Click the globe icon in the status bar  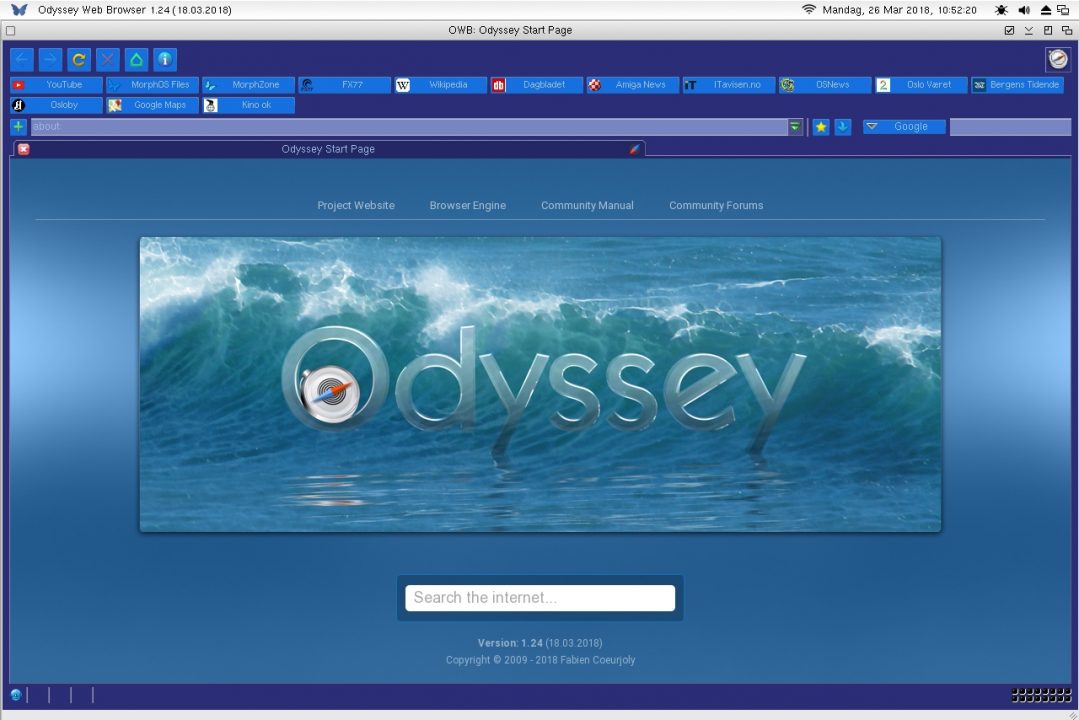(x=16, y=695)
